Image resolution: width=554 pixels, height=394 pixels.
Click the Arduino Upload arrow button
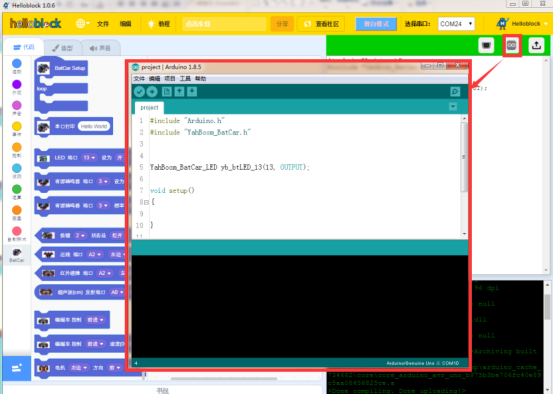152,92
